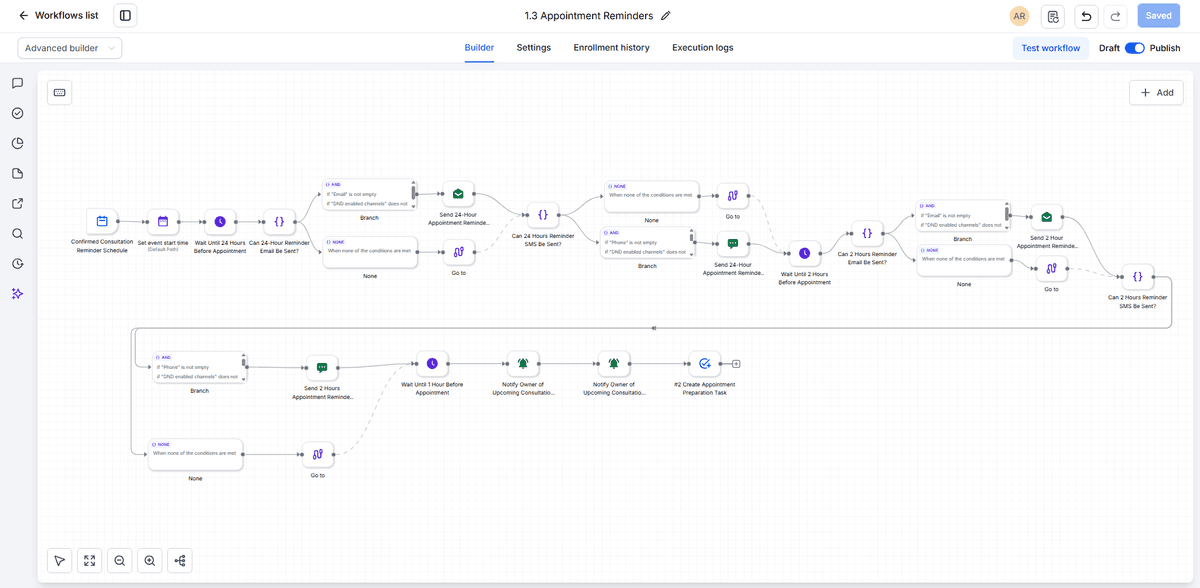Open the speech bubble icon in the left sidebar

point(17,83)
